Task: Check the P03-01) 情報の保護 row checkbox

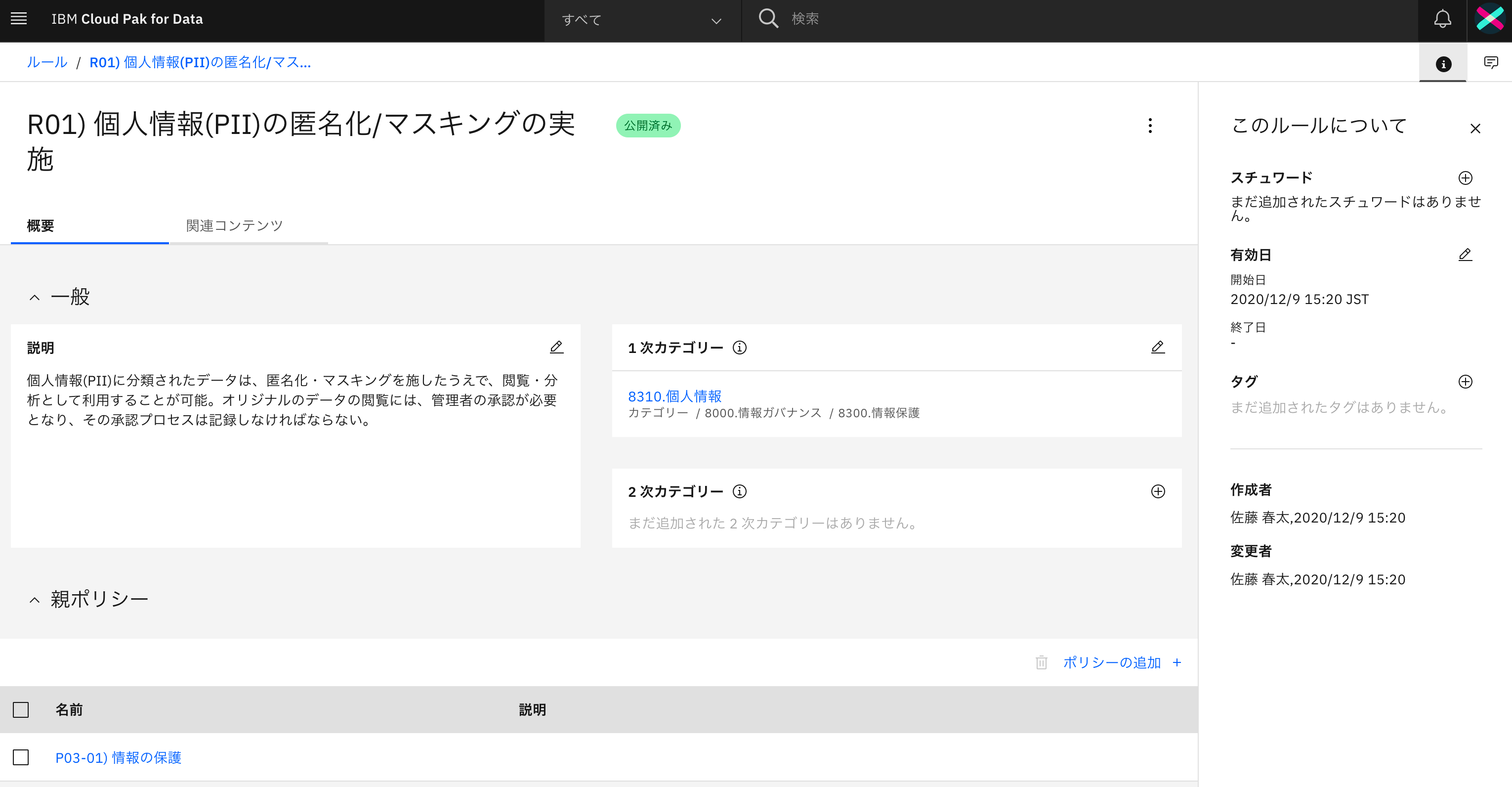Action: (21, 757)
